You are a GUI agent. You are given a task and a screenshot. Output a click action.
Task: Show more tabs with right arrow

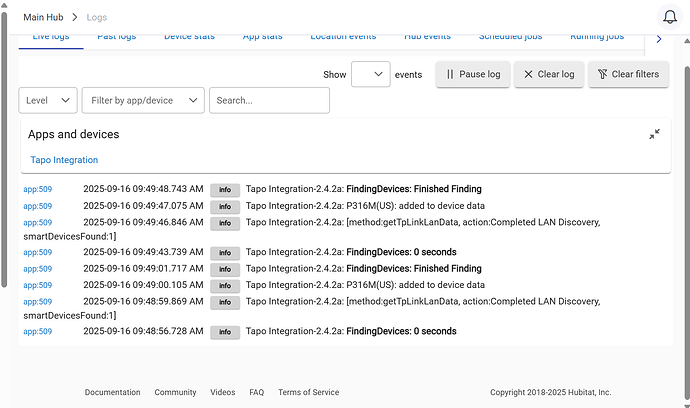pyautogui.click(x=659, y=39)
